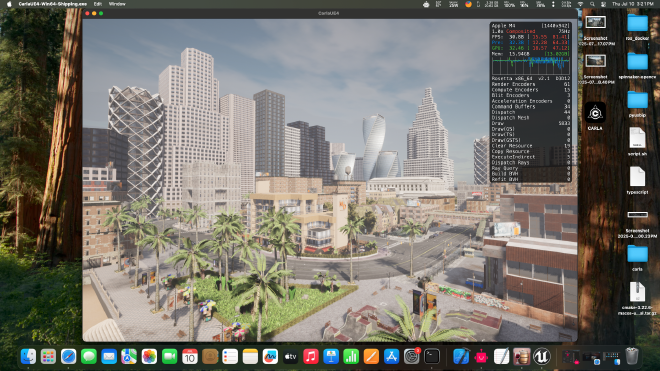Open the Photos app in the Dock
This screenshot has width=660, height=371.
[x=149, y=357]
